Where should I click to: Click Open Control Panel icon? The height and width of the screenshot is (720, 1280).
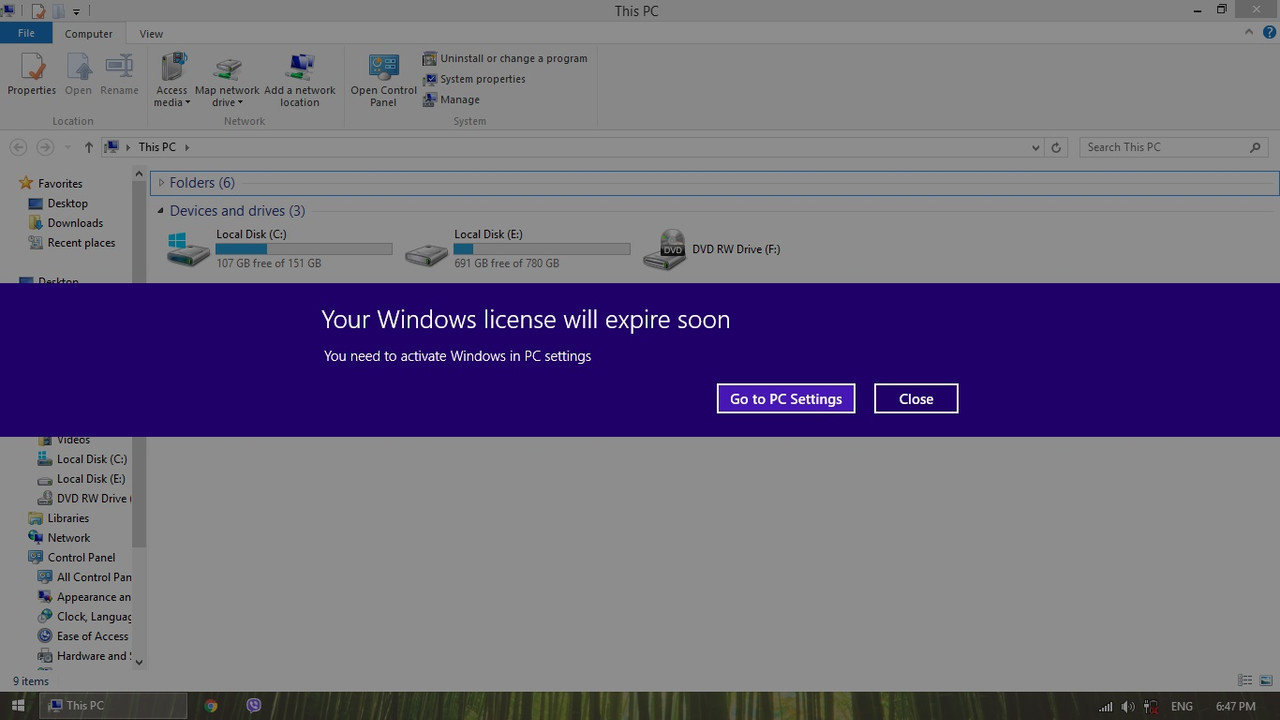[x=384, y=80]
